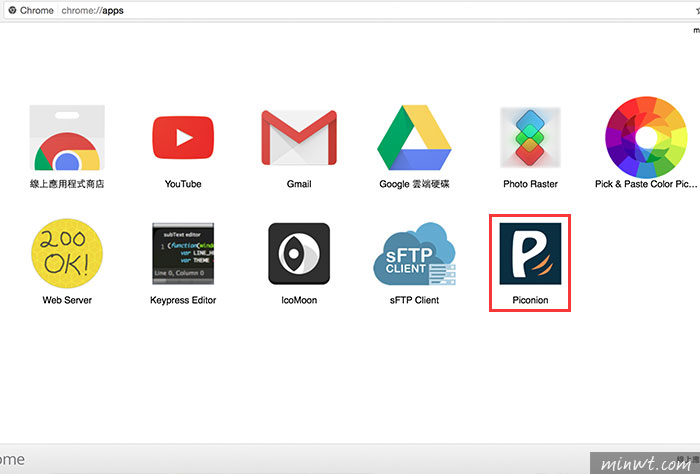This screenshot has height=474, width=700.
Task: Click the Photo Raster label text
Action: point(530,184)
